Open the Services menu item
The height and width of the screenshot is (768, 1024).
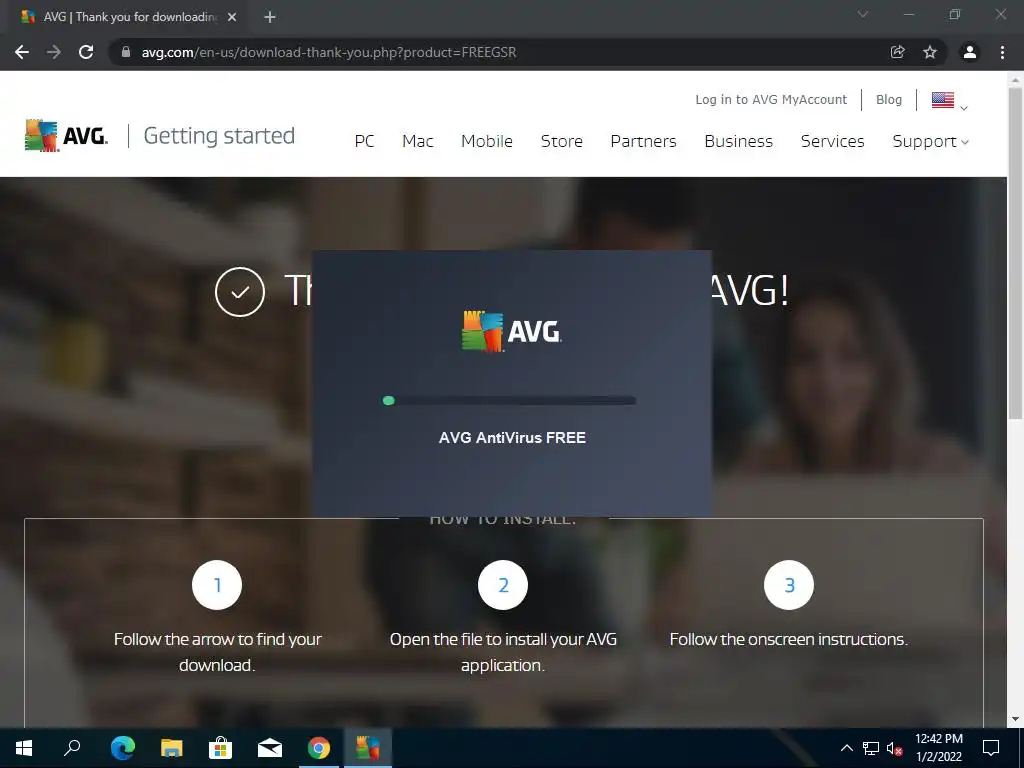click(x=833, y=141)
